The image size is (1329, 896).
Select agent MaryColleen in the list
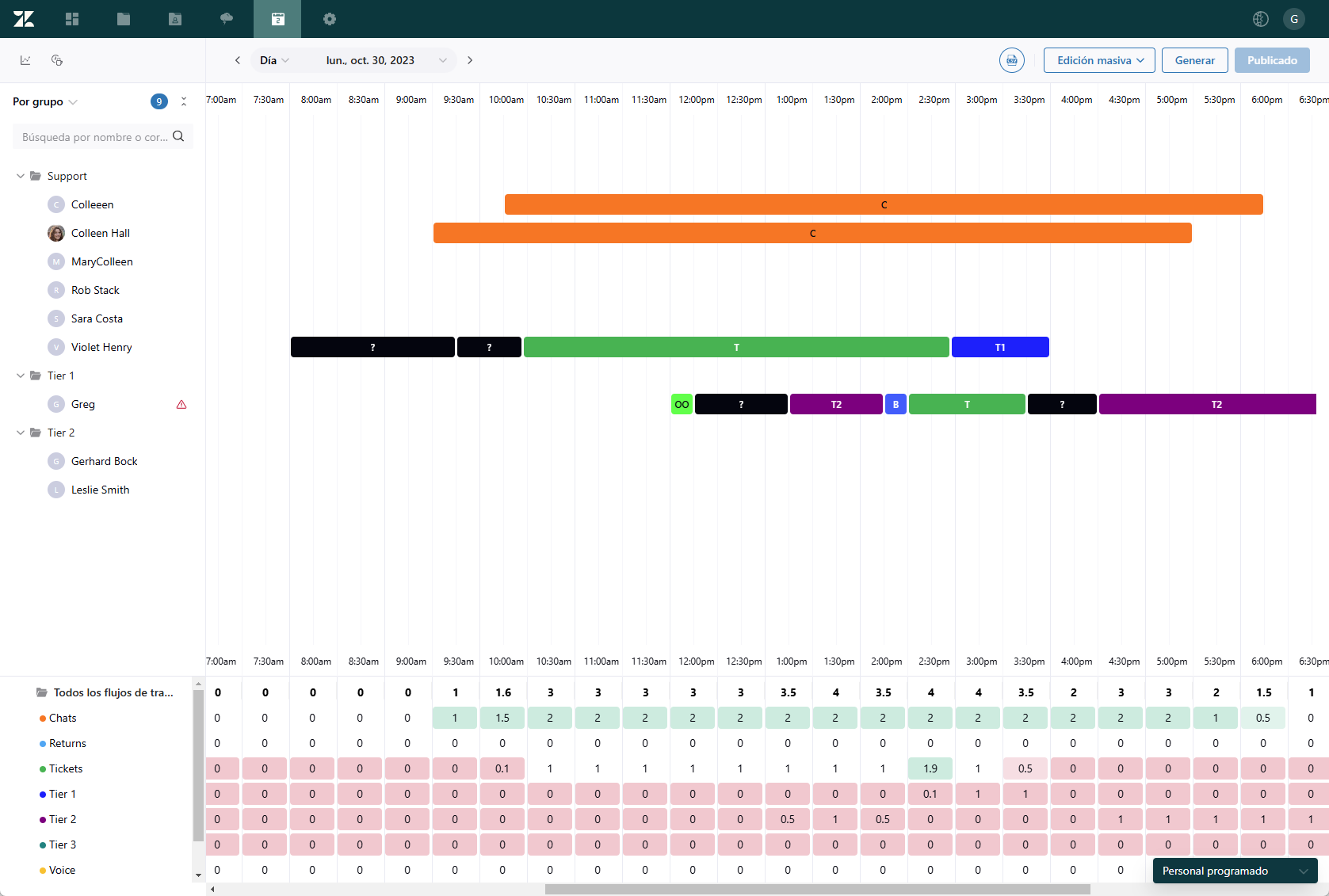101,261
